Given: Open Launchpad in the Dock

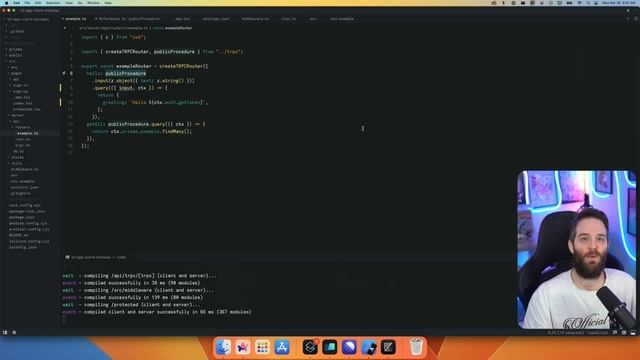Looking at the screenshot, I should tap(262, 347).
